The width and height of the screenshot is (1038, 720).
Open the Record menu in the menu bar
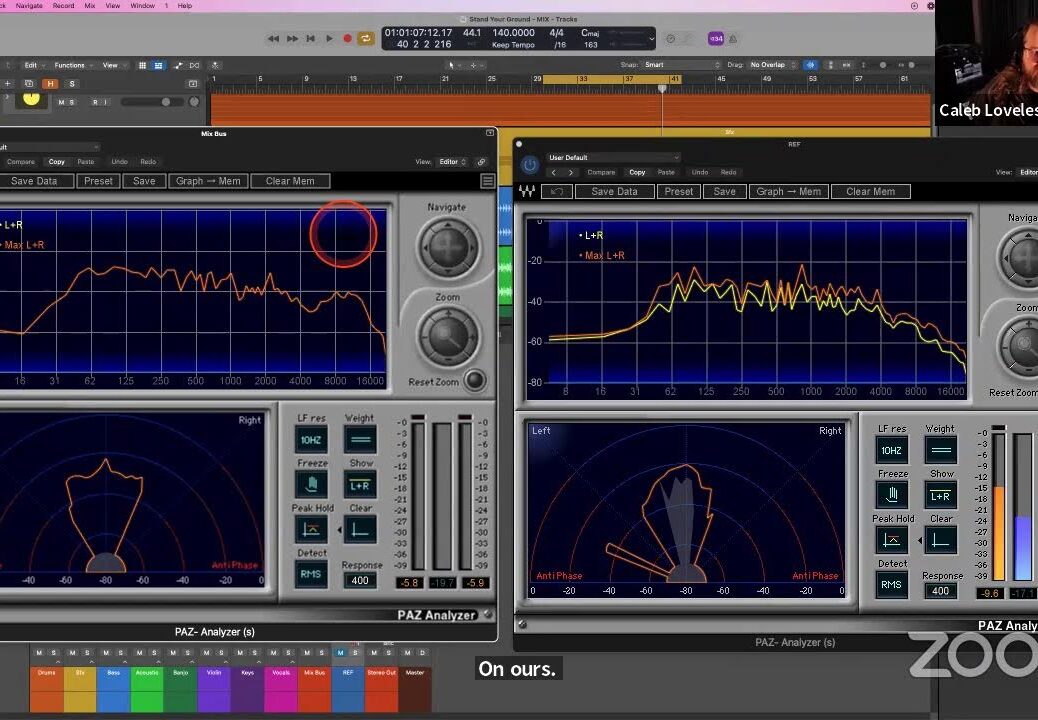[x=64, y=5]
